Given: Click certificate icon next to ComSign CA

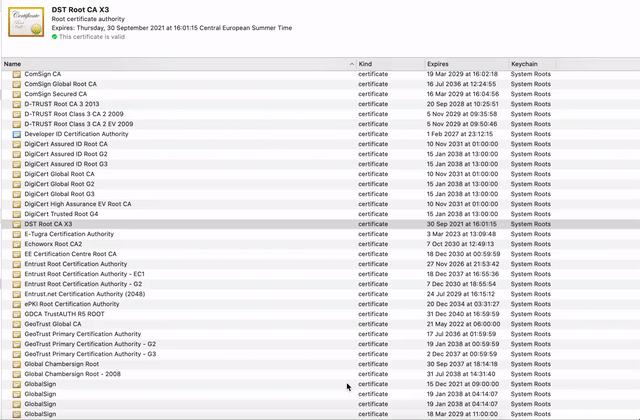Looking at the screenshot, I should click(16, 74).
